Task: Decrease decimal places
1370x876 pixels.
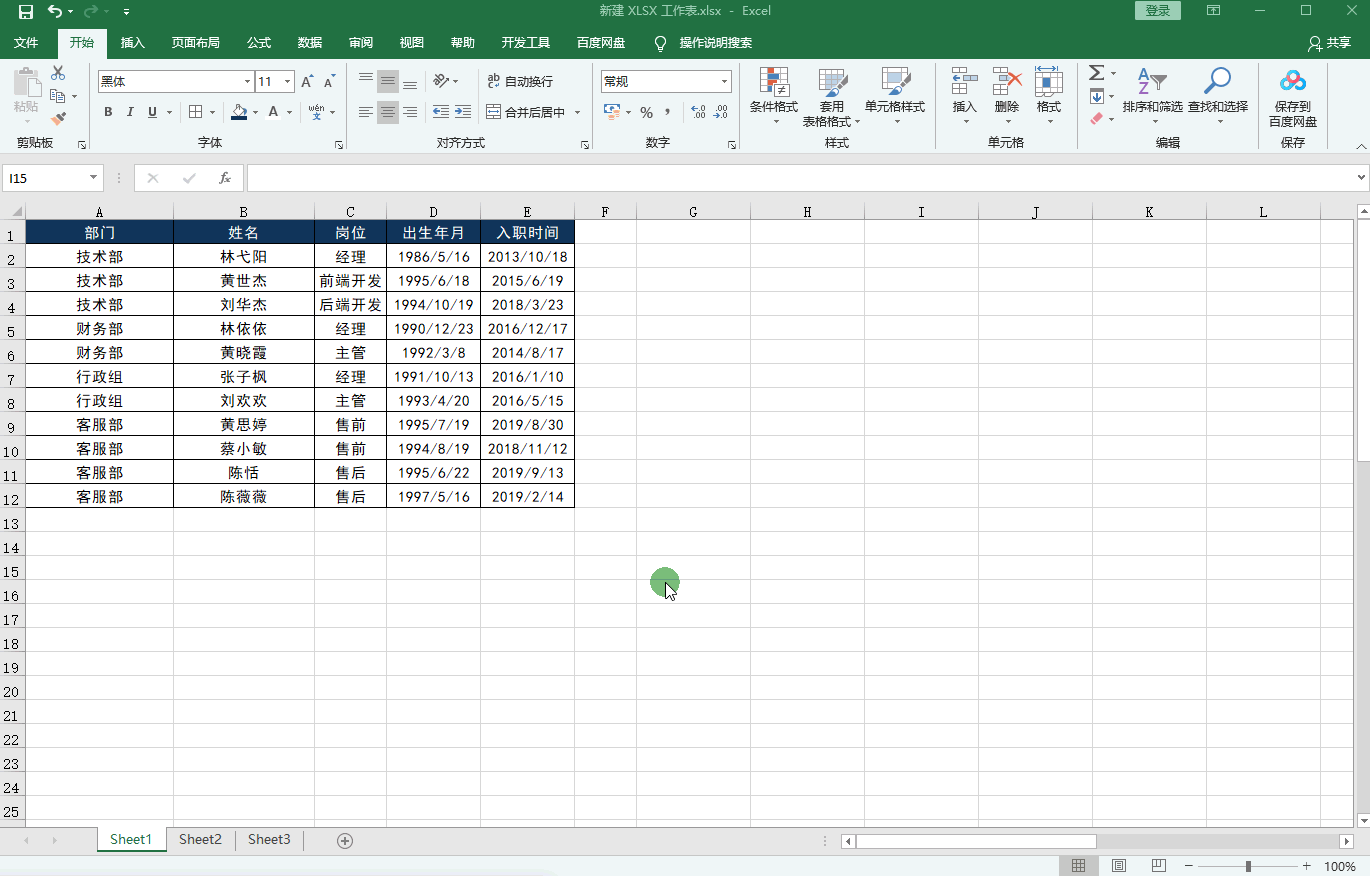Action: 721,112
